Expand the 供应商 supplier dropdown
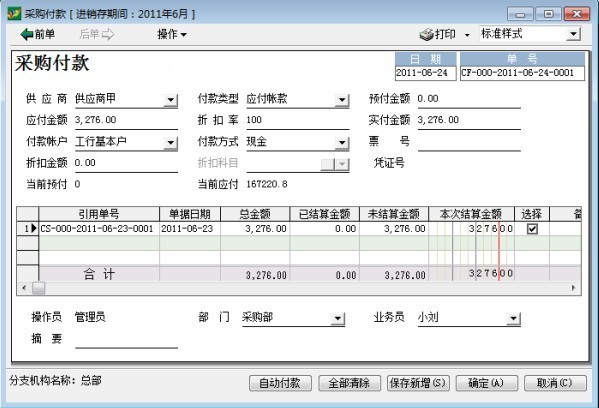The image size is (599, 408). 170,100
